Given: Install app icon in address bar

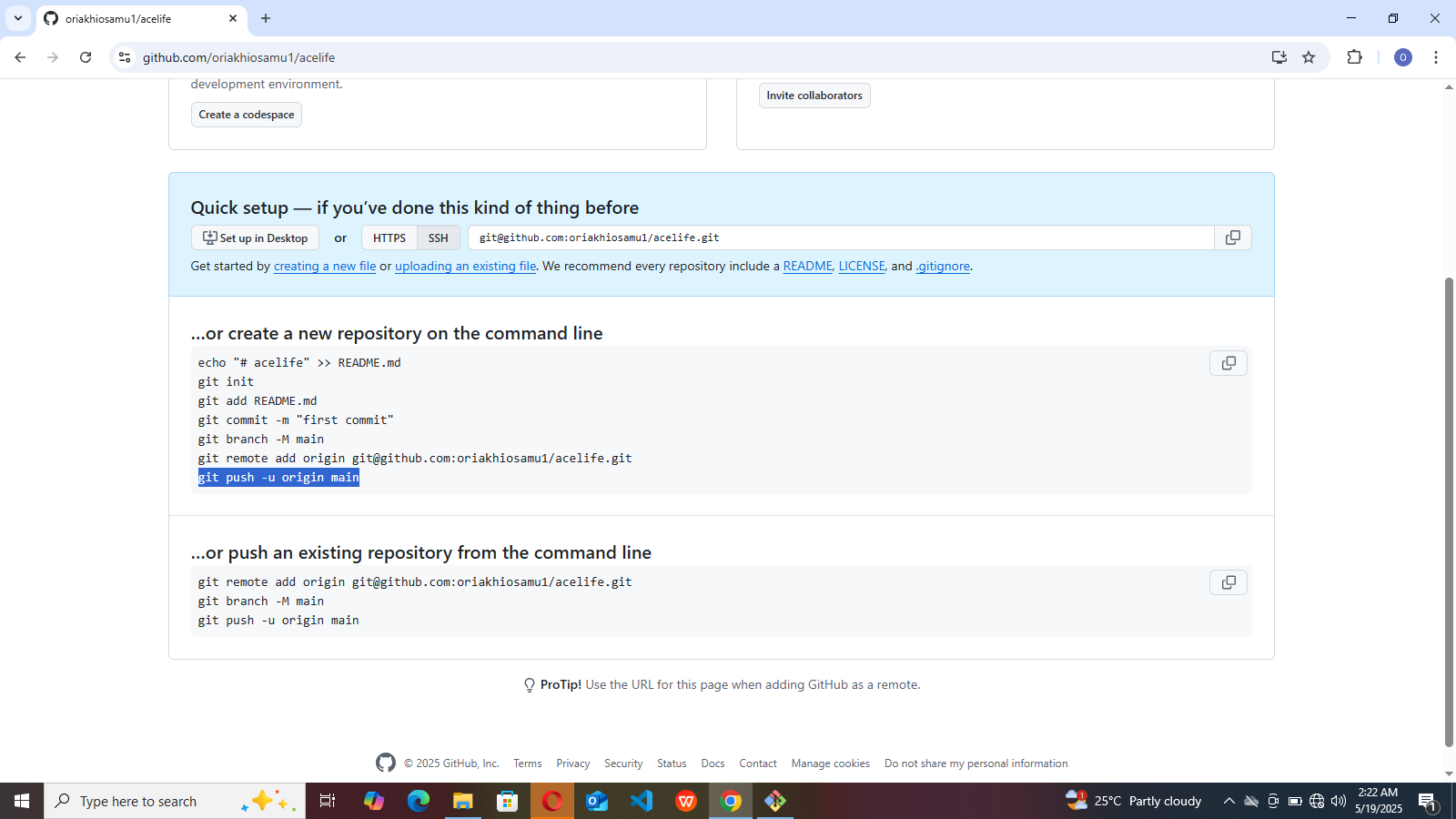Looking at the screenshot, I should click(x=1279, y=57).
